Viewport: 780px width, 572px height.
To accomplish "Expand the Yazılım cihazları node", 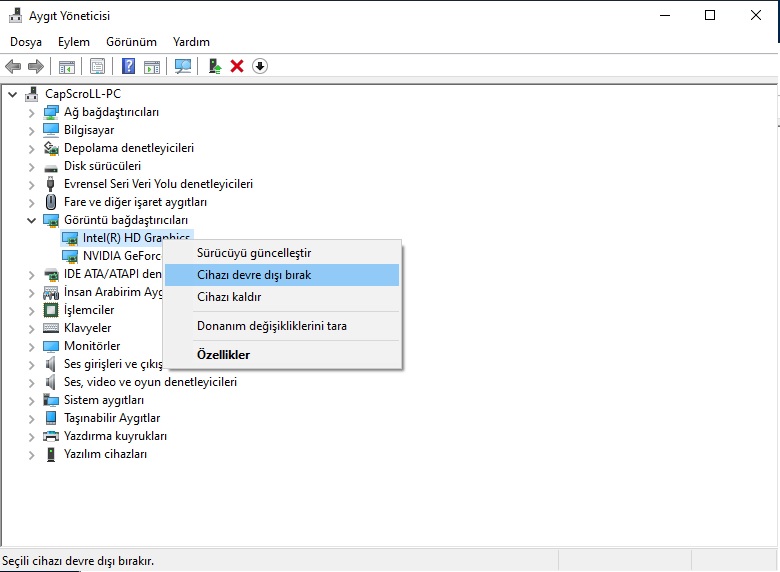I will pos(31,455).
